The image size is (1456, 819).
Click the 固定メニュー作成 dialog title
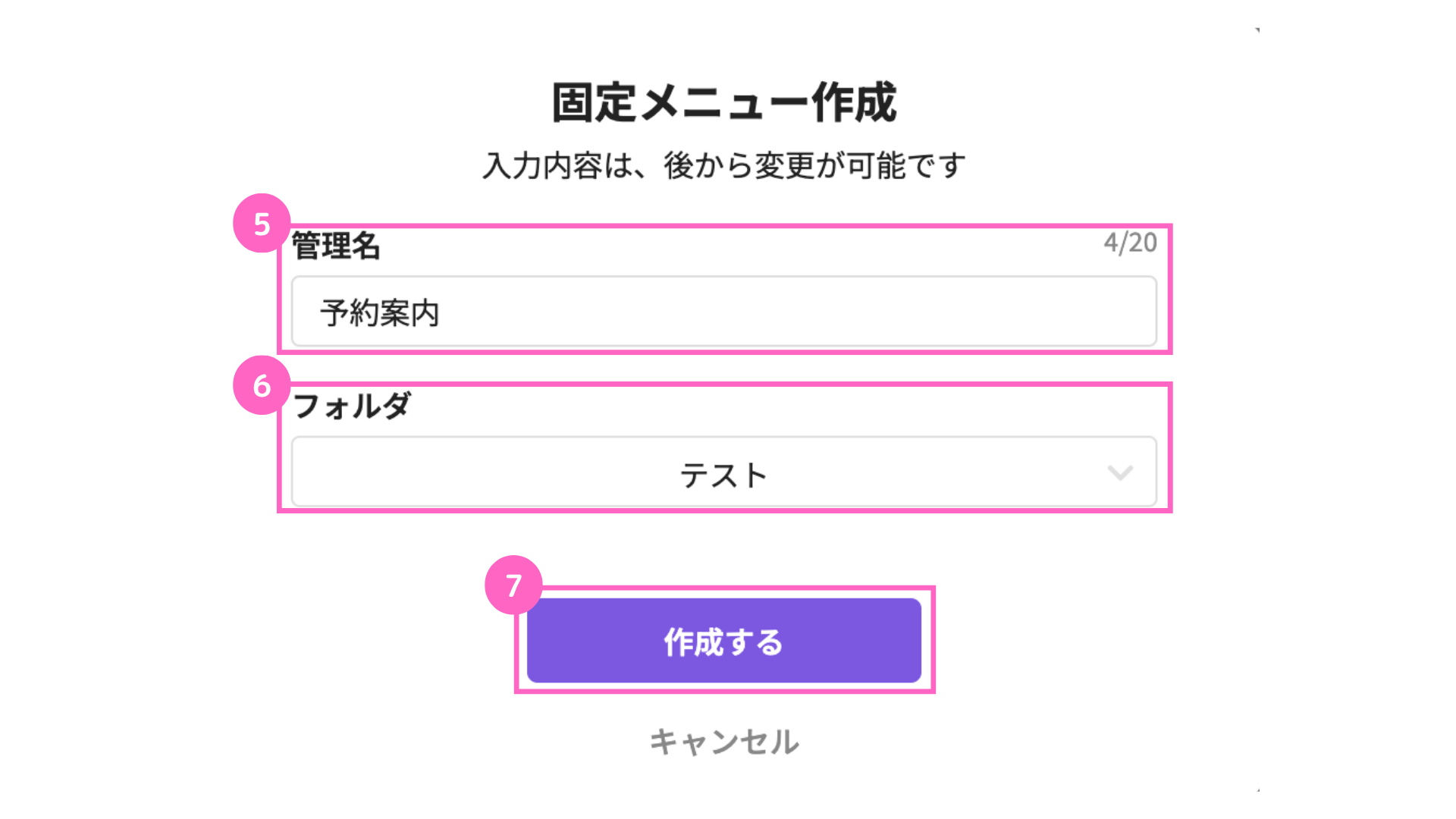[x=724, y=102]
